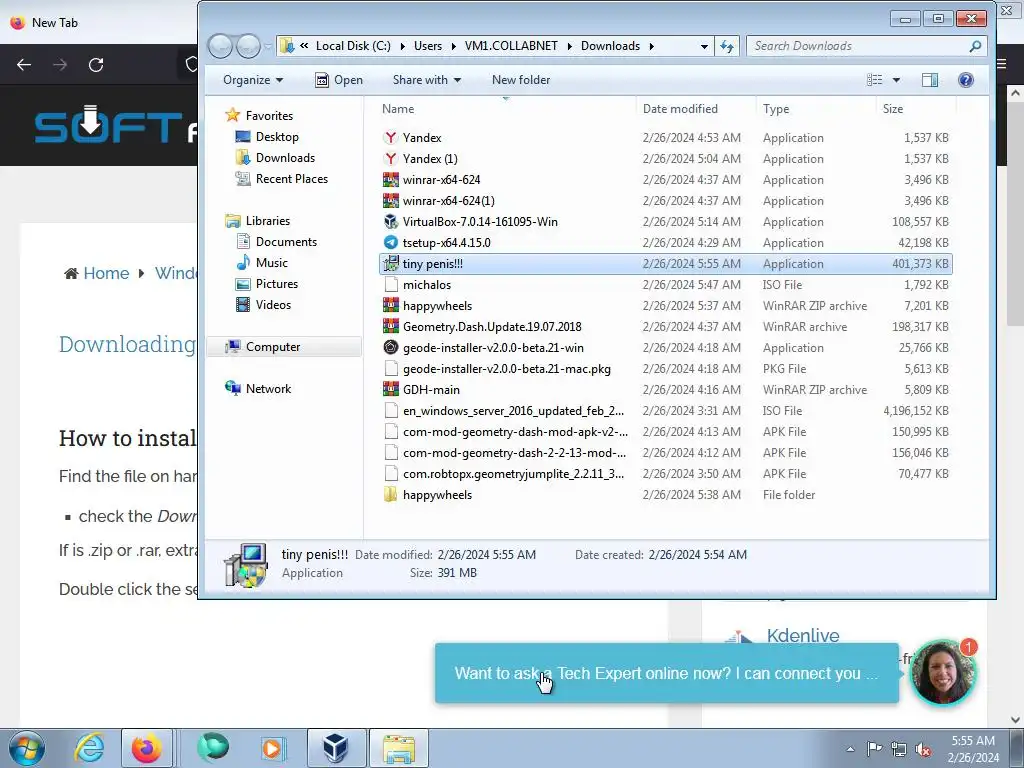
Task: Select Desktop in Favorites
Action: [x=277, y=136]
